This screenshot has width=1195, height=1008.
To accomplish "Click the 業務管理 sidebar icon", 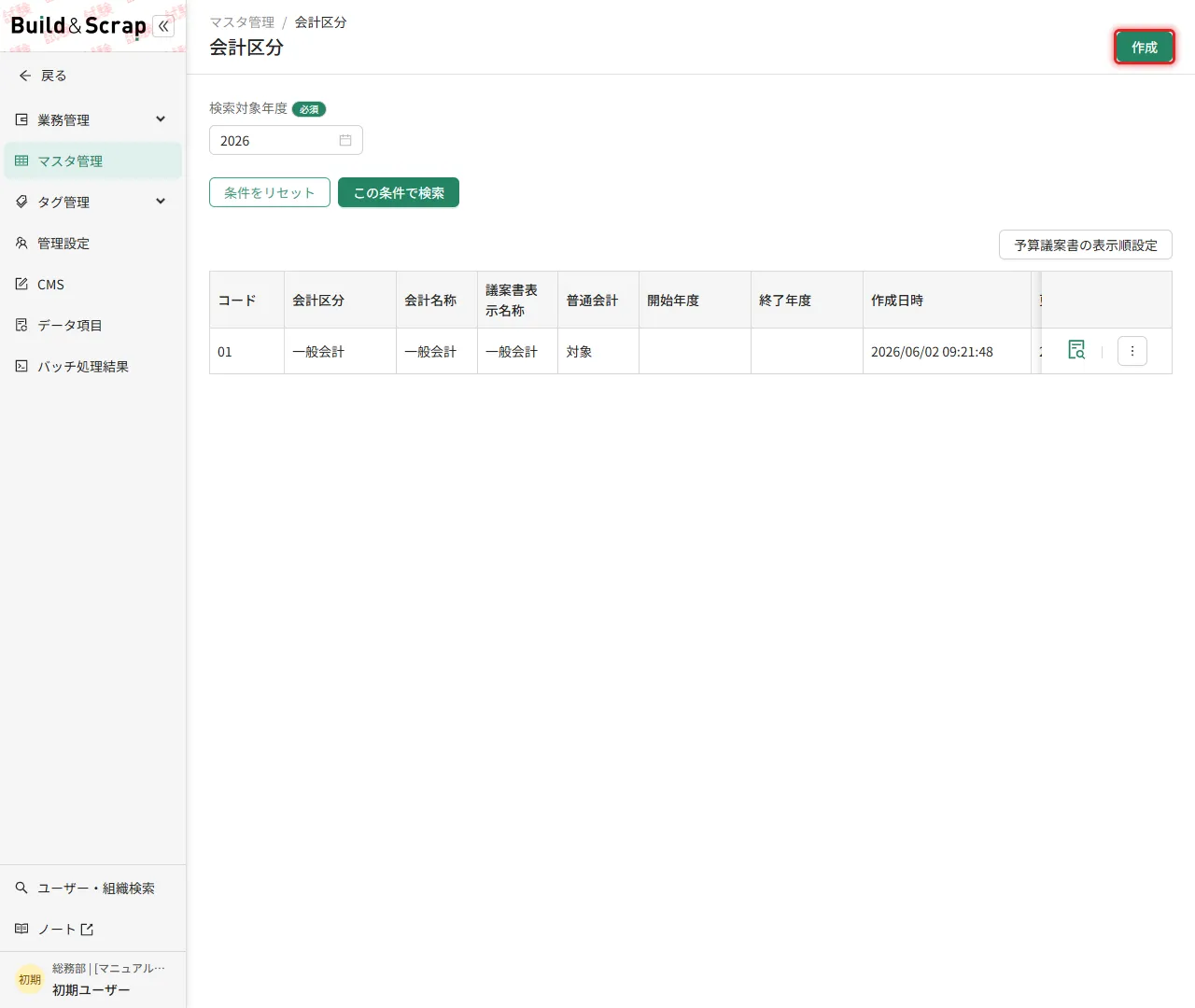I will click(21, 119).
